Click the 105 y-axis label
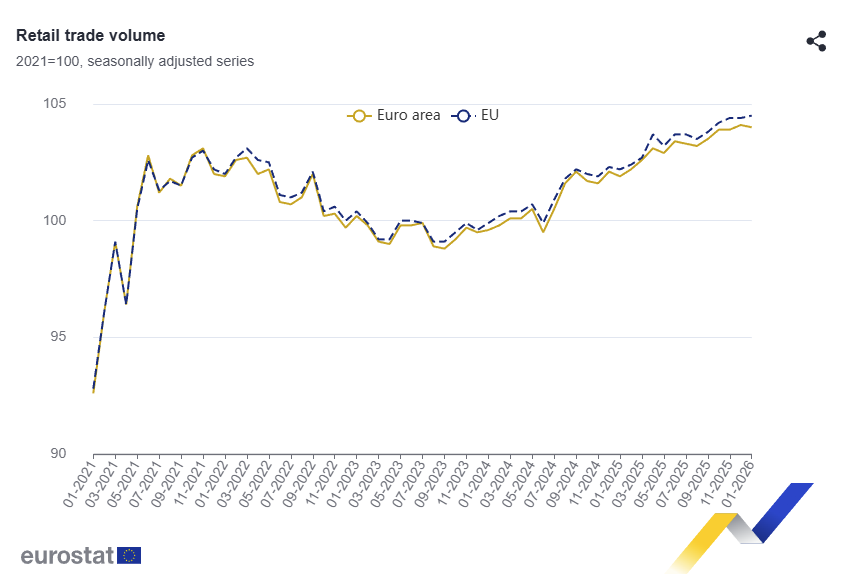This screenshot has height=588, width=850. [55, 103]
